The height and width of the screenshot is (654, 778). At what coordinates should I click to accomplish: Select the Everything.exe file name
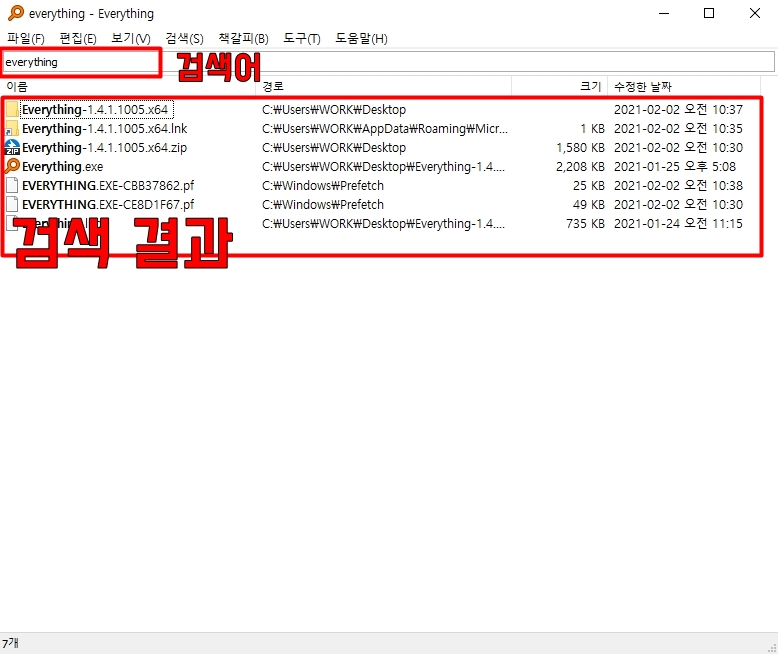[x=63, y=167]
